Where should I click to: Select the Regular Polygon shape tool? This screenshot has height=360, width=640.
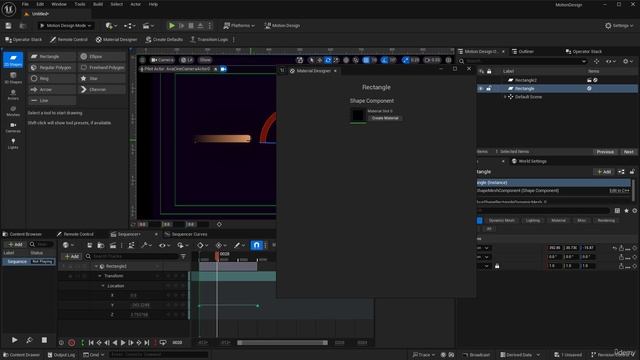pos(52,67)
